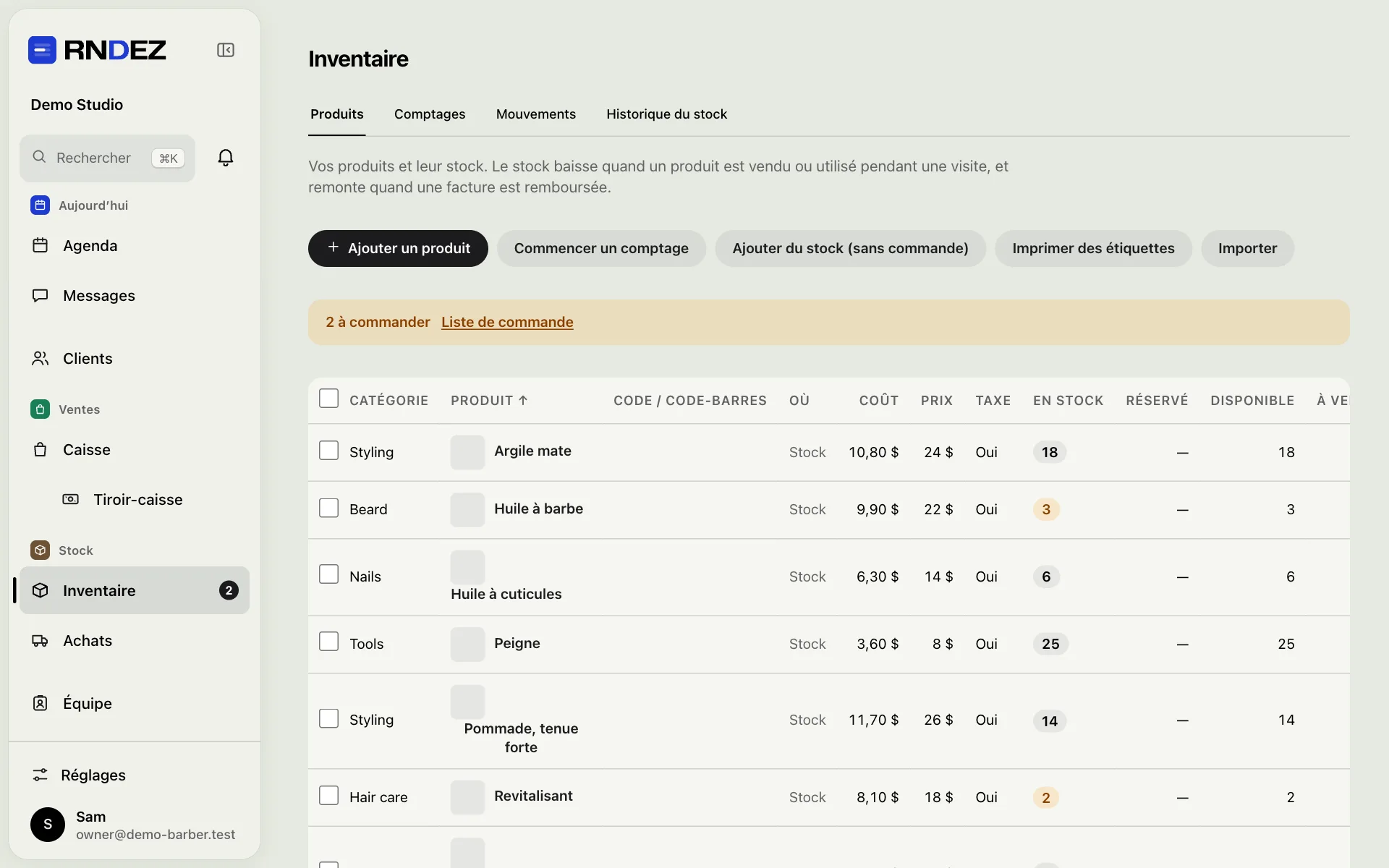Open Clients people icon in sidebar
This screenshot has width=1389, height=868.
tap(41, 358)
